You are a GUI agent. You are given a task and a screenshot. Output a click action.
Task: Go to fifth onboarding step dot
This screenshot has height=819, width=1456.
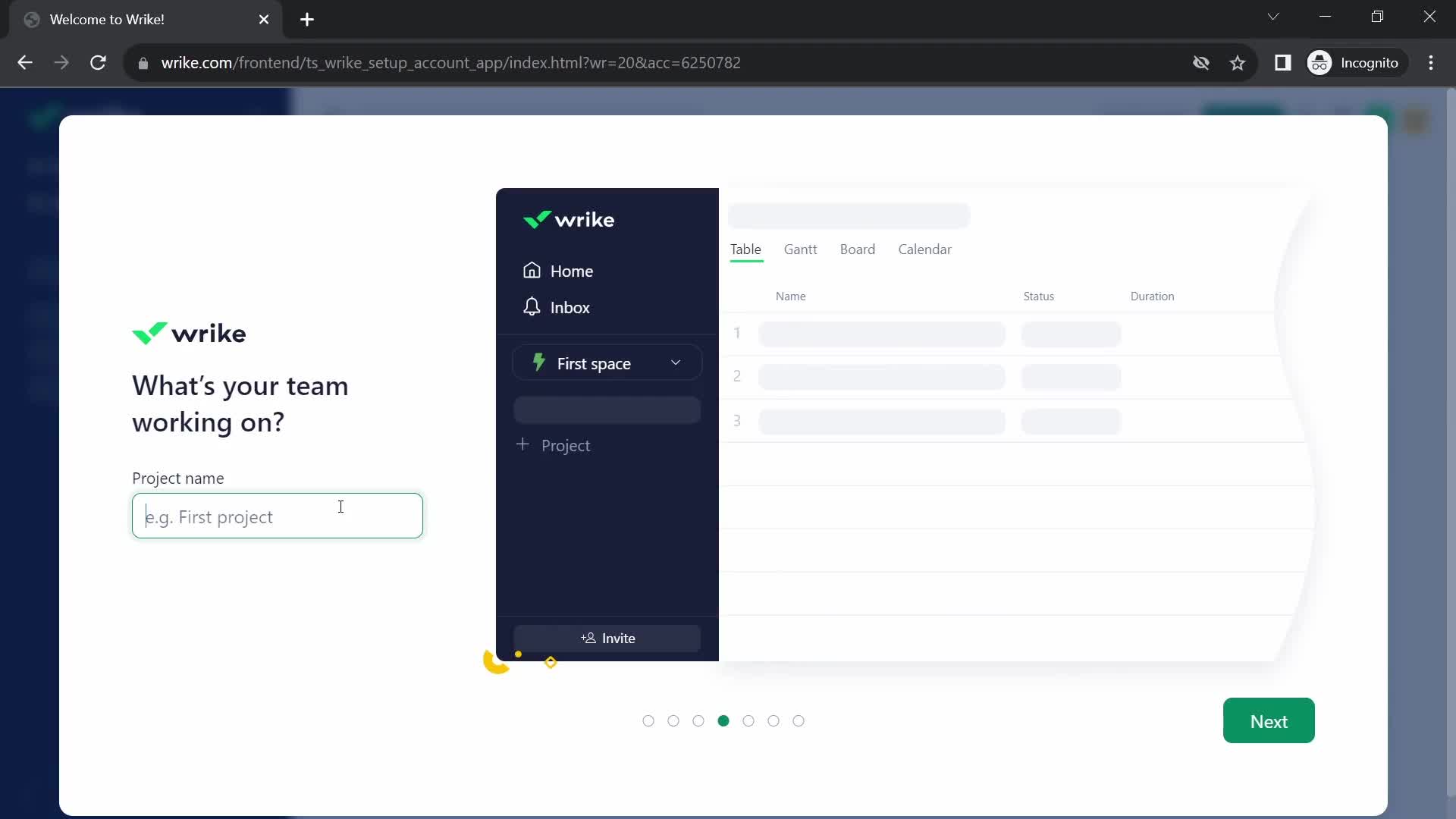(x=748, y=721)
